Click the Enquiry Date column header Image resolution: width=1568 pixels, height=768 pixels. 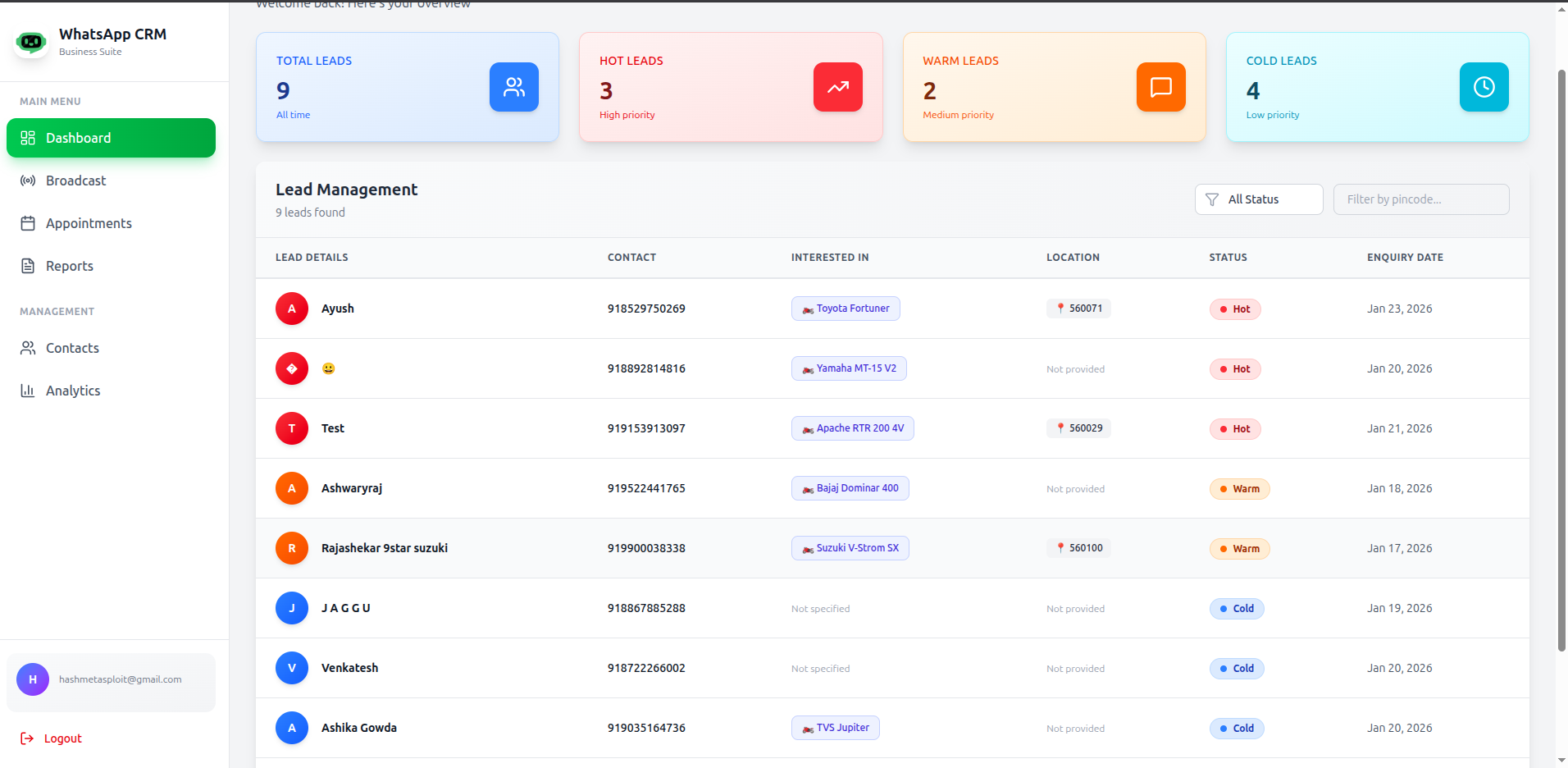point(1405,258)
